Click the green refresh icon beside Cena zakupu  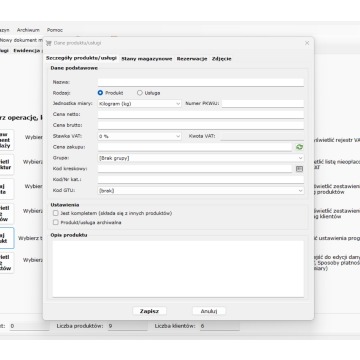pyautogui.click(x=299, y=147)
